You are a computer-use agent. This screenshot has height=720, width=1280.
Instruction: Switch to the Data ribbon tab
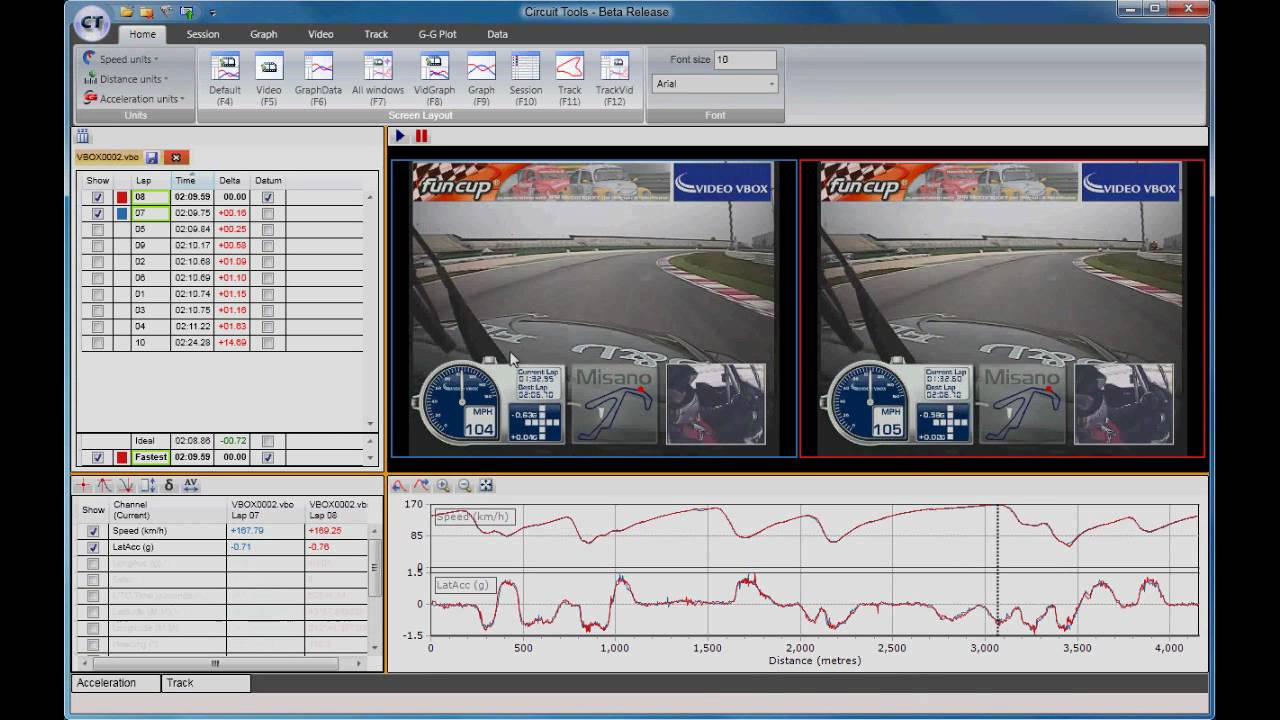click(x=497, y=34)
